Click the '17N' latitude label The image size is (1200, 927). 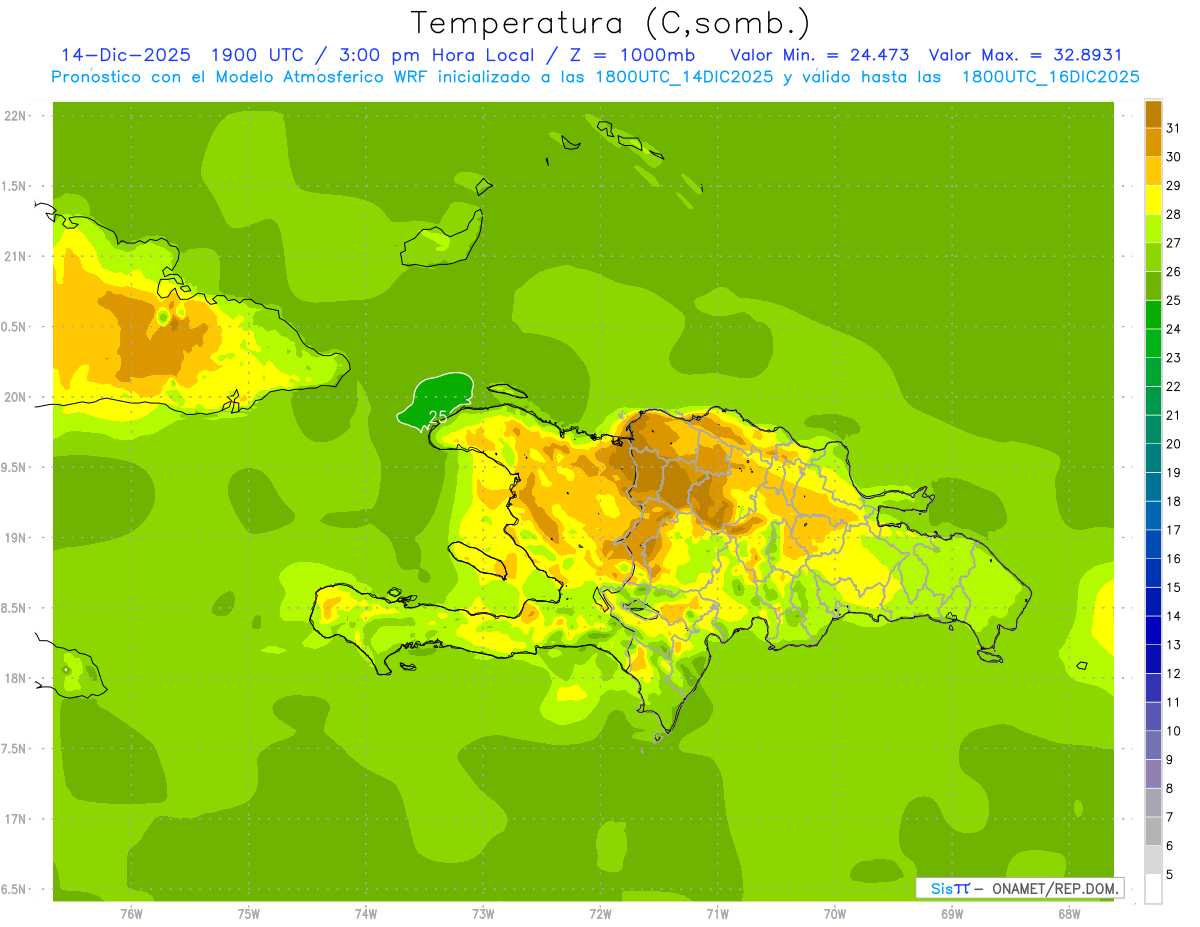coord(16,819)
